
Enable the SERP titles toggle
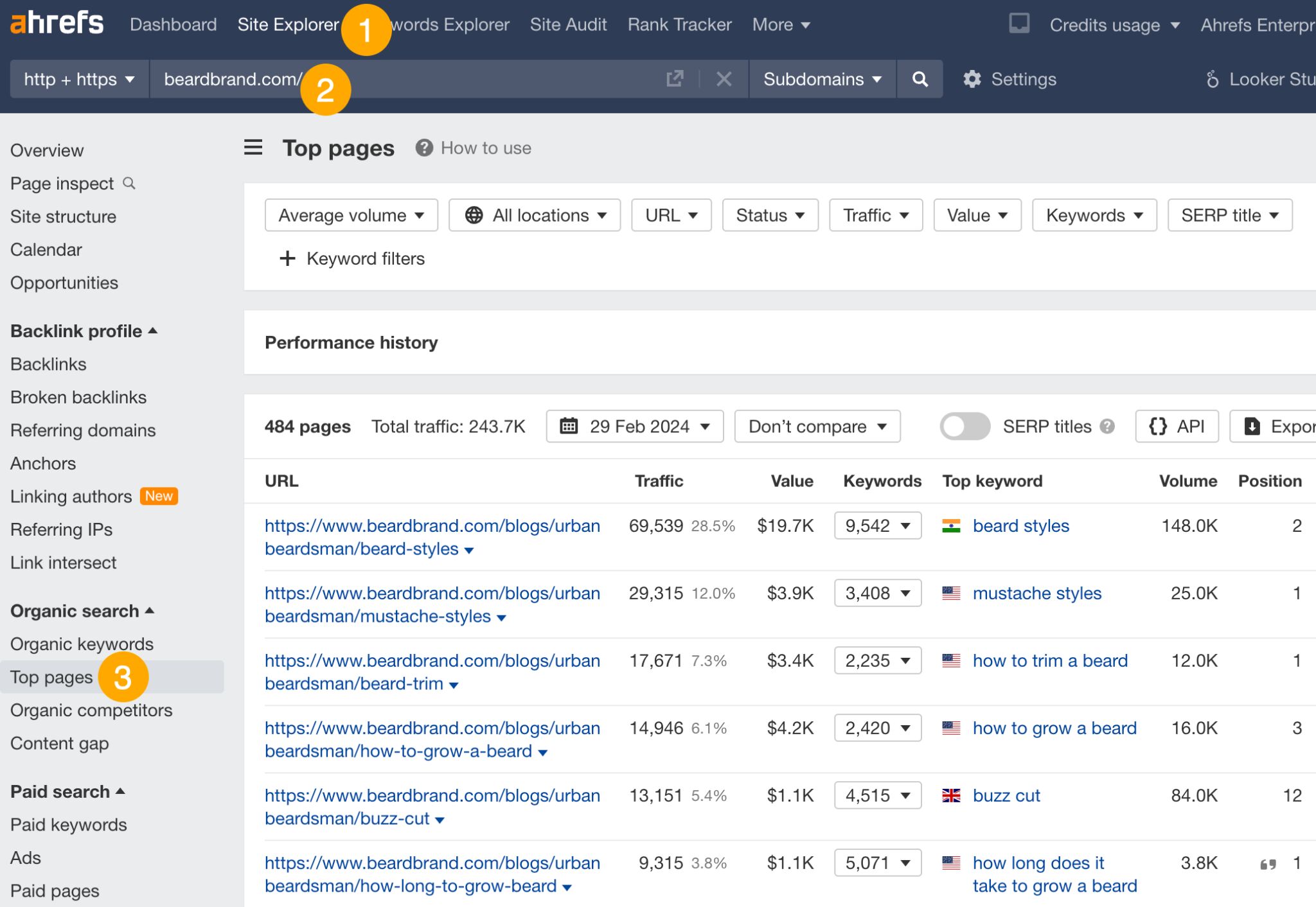pyautogui.click(x=964, y=426)
